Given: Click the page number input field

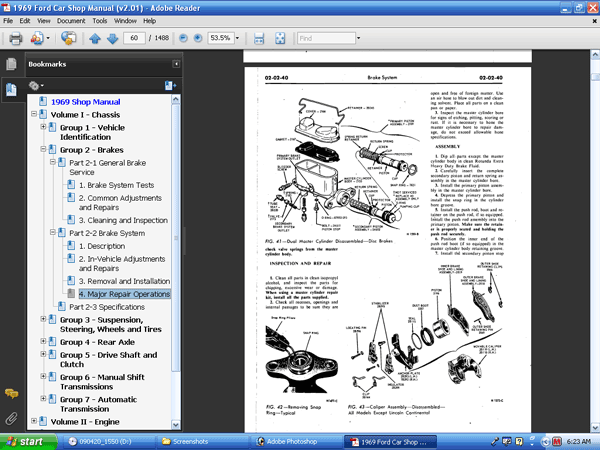Looking at the screenshot, I should tap(134, 38).
